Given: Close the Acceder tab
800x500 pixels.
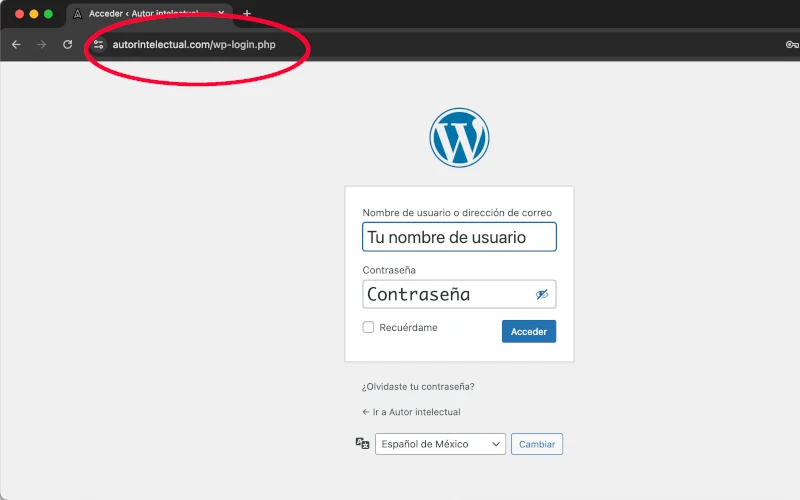Looking at the screenshot, I should 221,13.
